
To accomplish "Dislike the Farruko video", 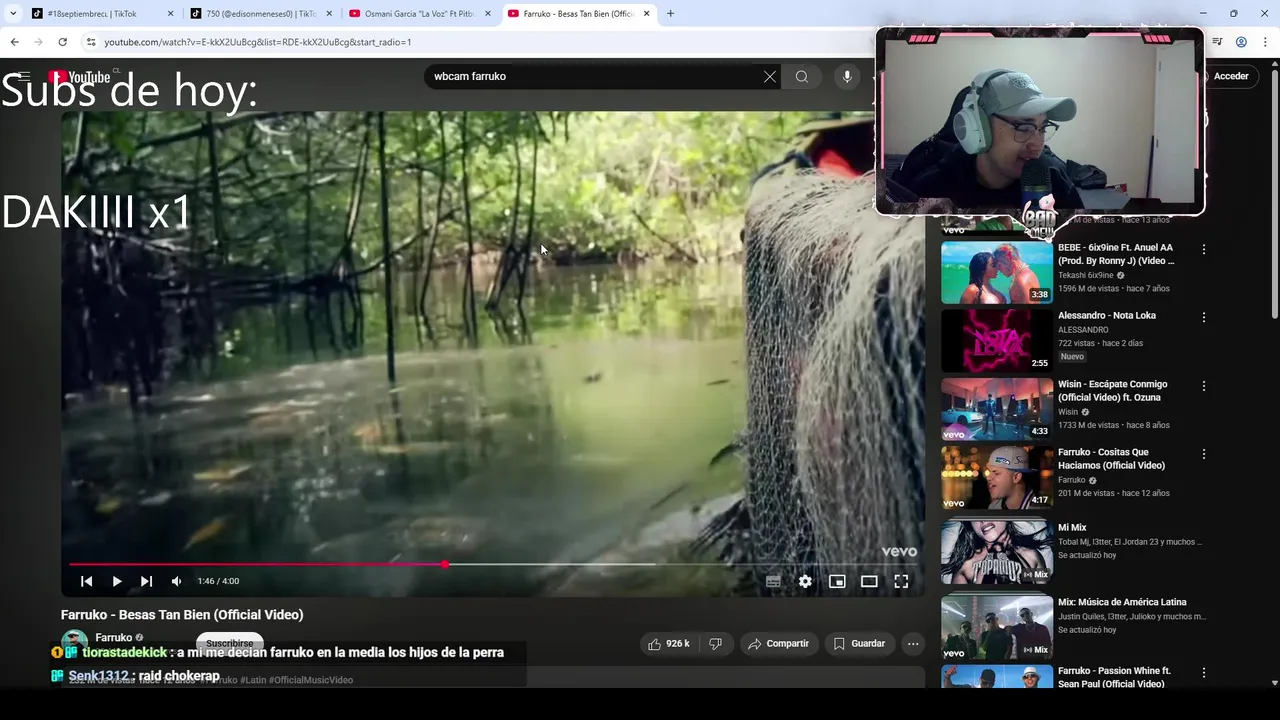I will click(x=715, y=644).
